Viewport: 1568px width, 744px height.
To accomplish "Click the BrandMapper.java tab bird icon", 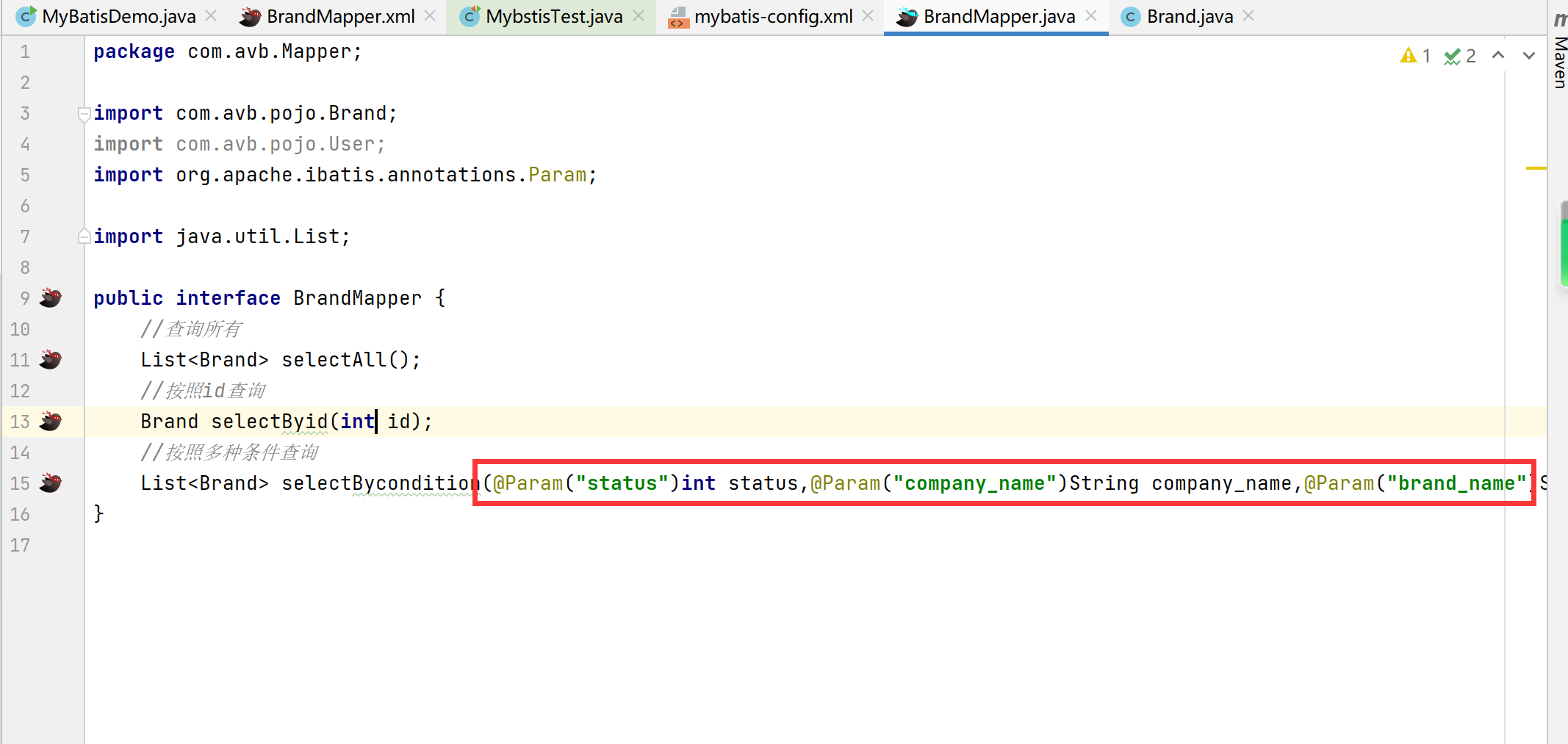I will [x=907, y=16].
